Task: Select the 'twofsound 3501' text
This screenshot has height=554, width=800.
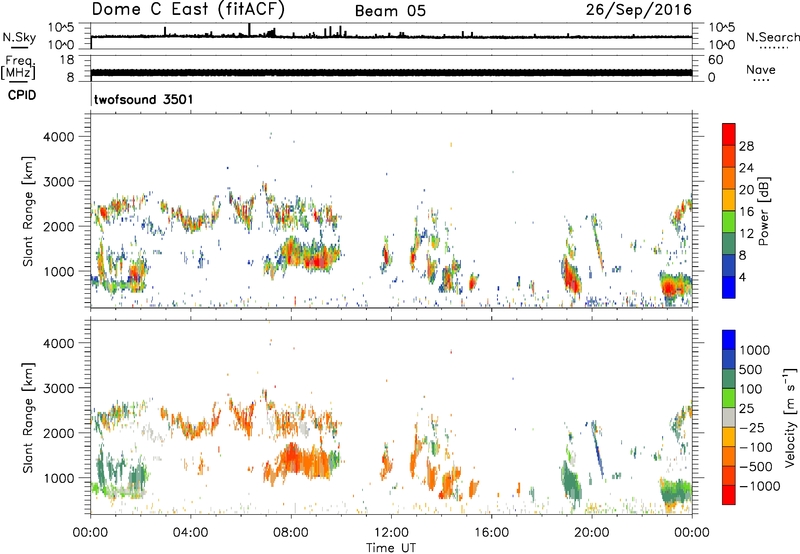Action: 144,99
